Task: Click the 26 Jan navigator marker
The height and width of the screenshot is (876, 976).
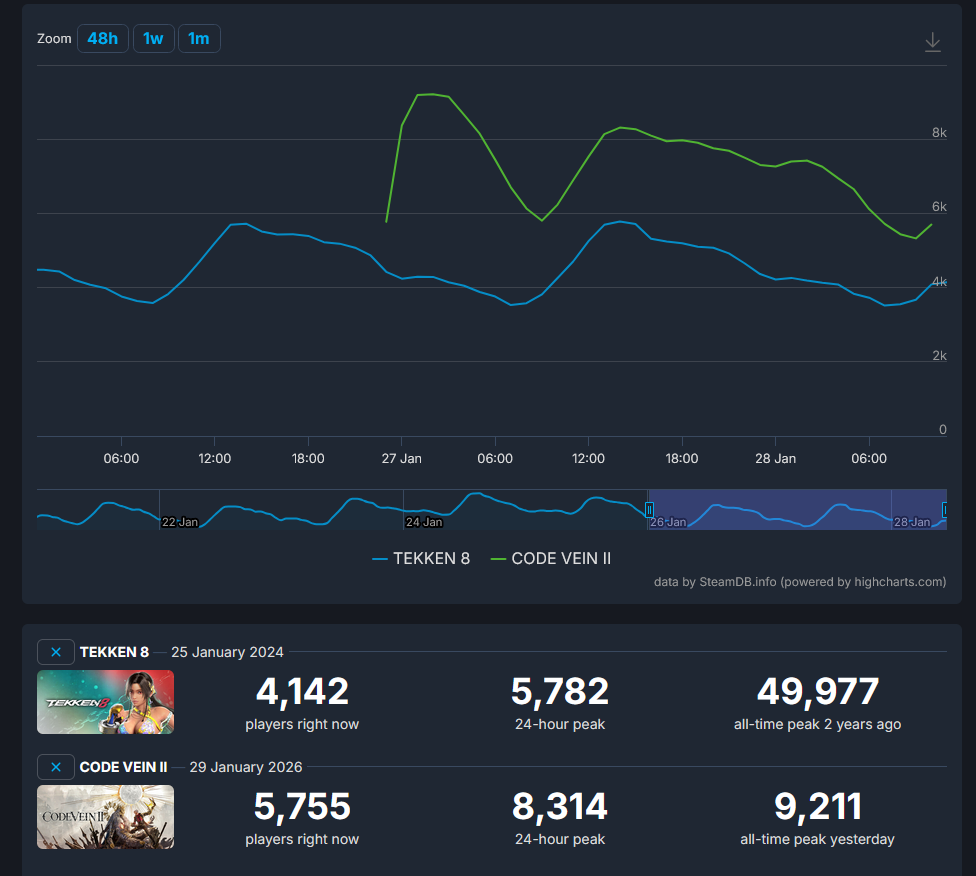Action: click(x=668, y=522)
